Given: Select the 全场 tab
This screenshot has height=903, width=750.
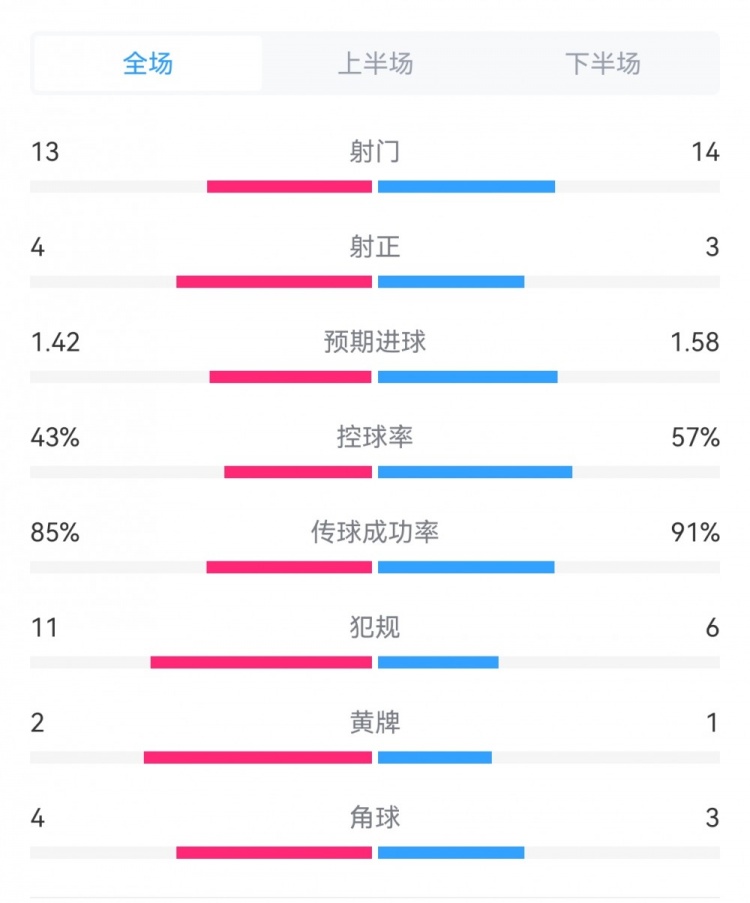Looking at the screenshot, I should pyautogui.click(x=148, y=64).
